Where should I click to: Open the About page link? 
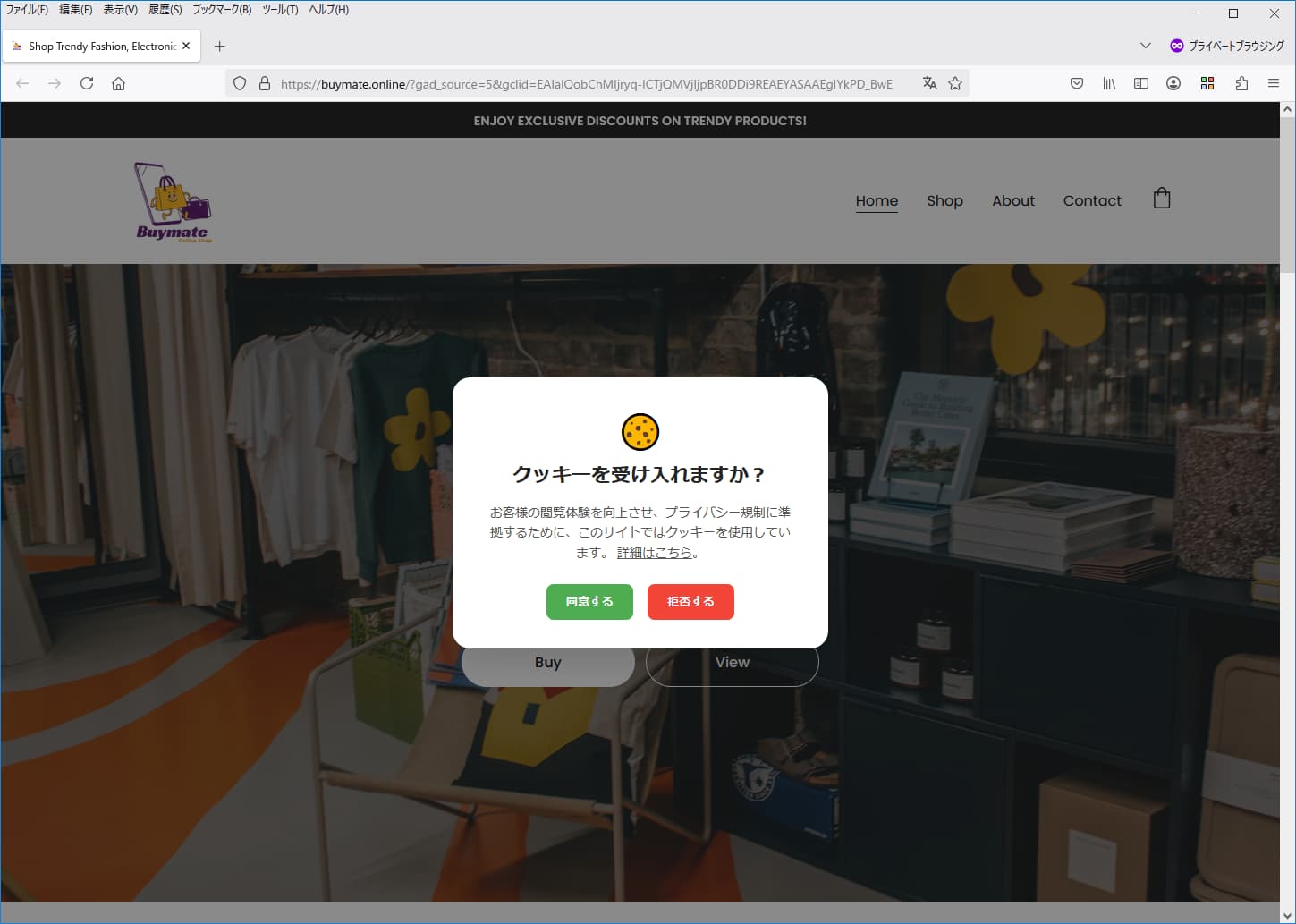click(x=1013, y=201)
